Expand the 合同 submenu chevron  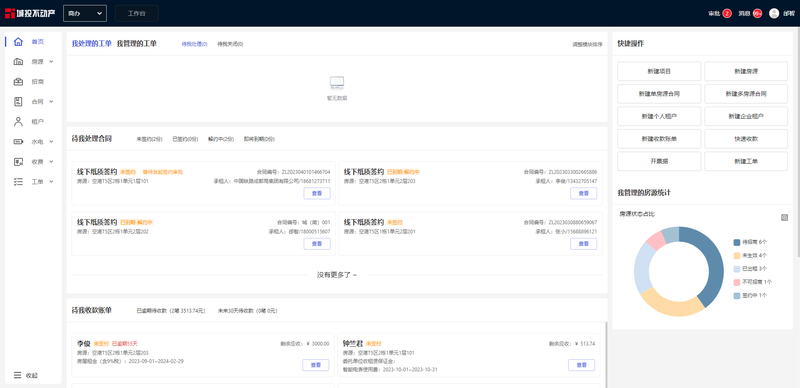[52, 102]
